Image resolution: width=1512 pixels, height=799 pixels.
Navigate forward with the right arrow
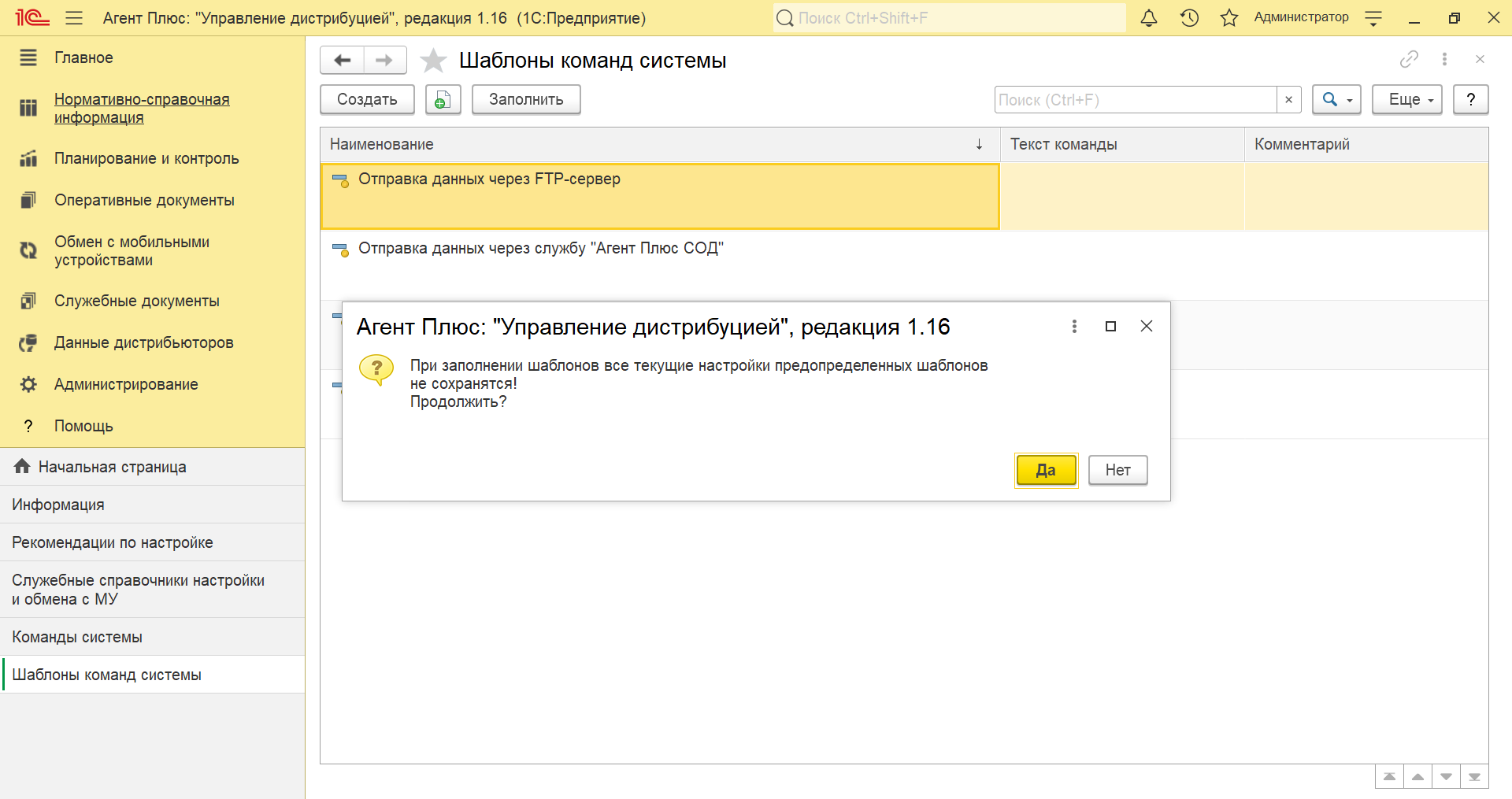tap(385, 60)
